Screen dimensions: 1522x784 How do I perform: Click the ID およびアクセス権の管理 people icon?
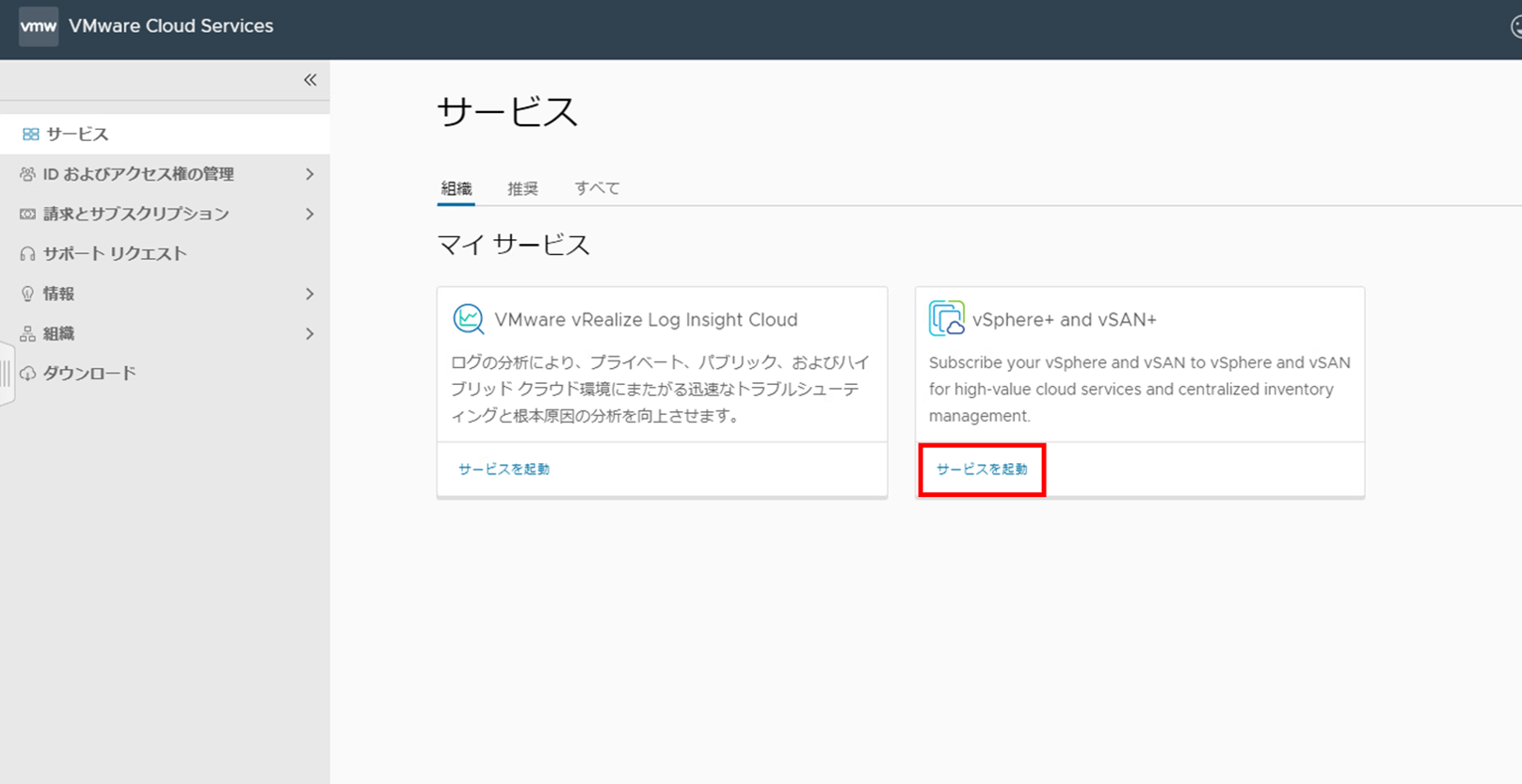pyautogui.click(x=27, y=174)
